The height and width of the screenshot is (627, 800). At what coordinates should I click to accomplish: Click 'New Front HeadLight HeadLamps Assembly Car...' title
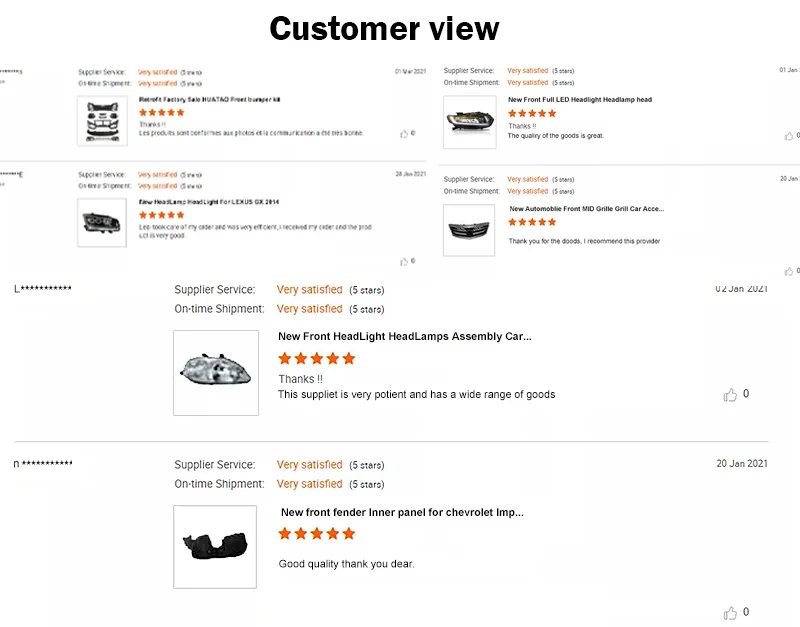pyautogui.click(x=404, y=337)
